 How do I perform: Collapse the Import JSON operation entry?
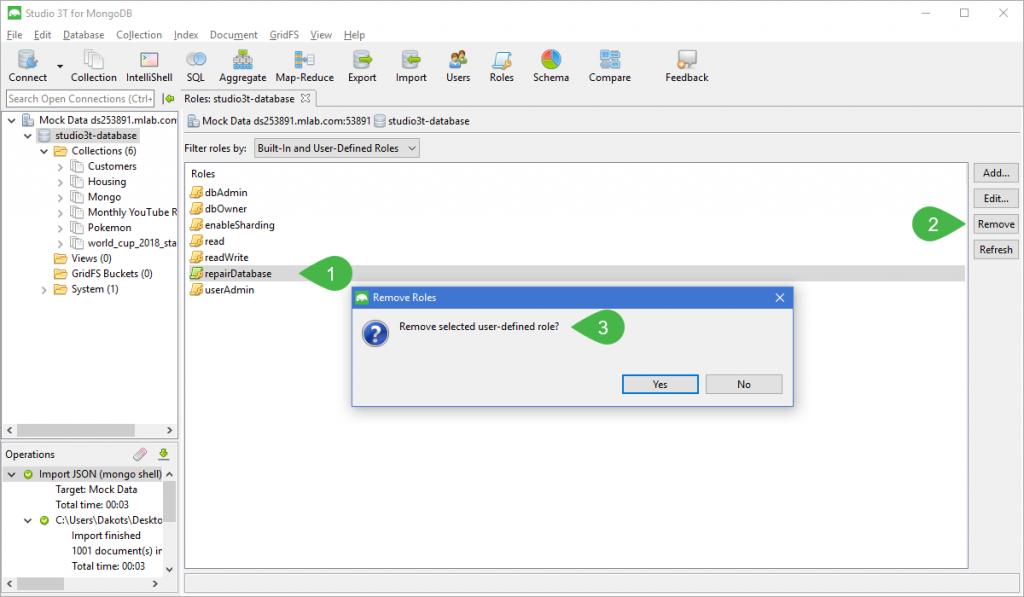[x=12, y=474]
